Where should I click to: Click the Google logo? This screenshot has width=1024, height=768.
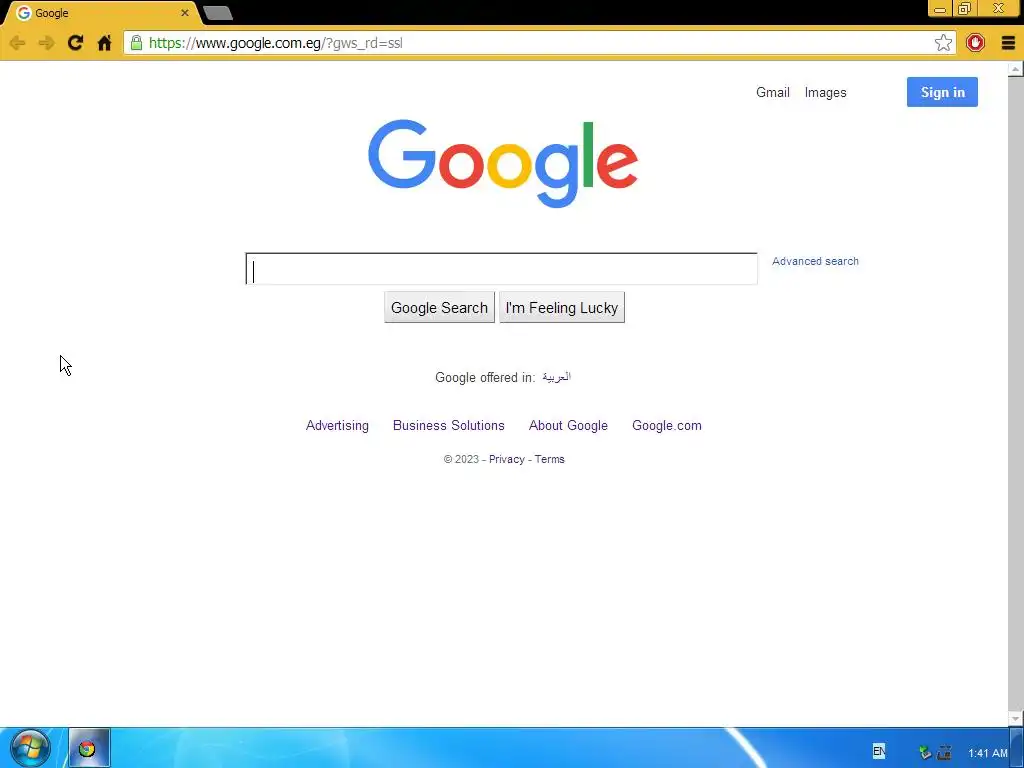(503, 163)
